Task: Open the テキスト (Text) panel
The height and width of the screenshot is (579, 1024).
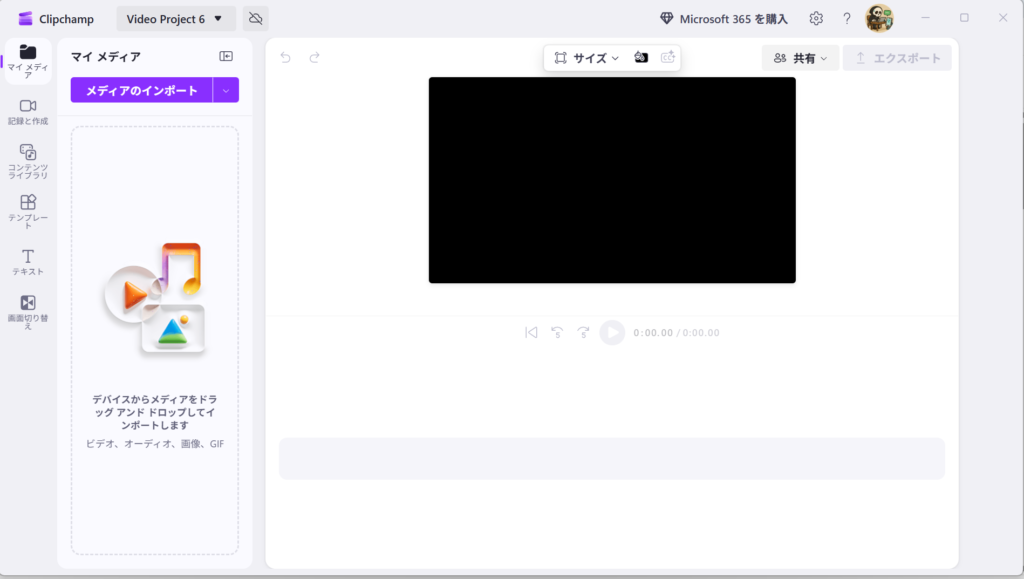Action: 27,258
